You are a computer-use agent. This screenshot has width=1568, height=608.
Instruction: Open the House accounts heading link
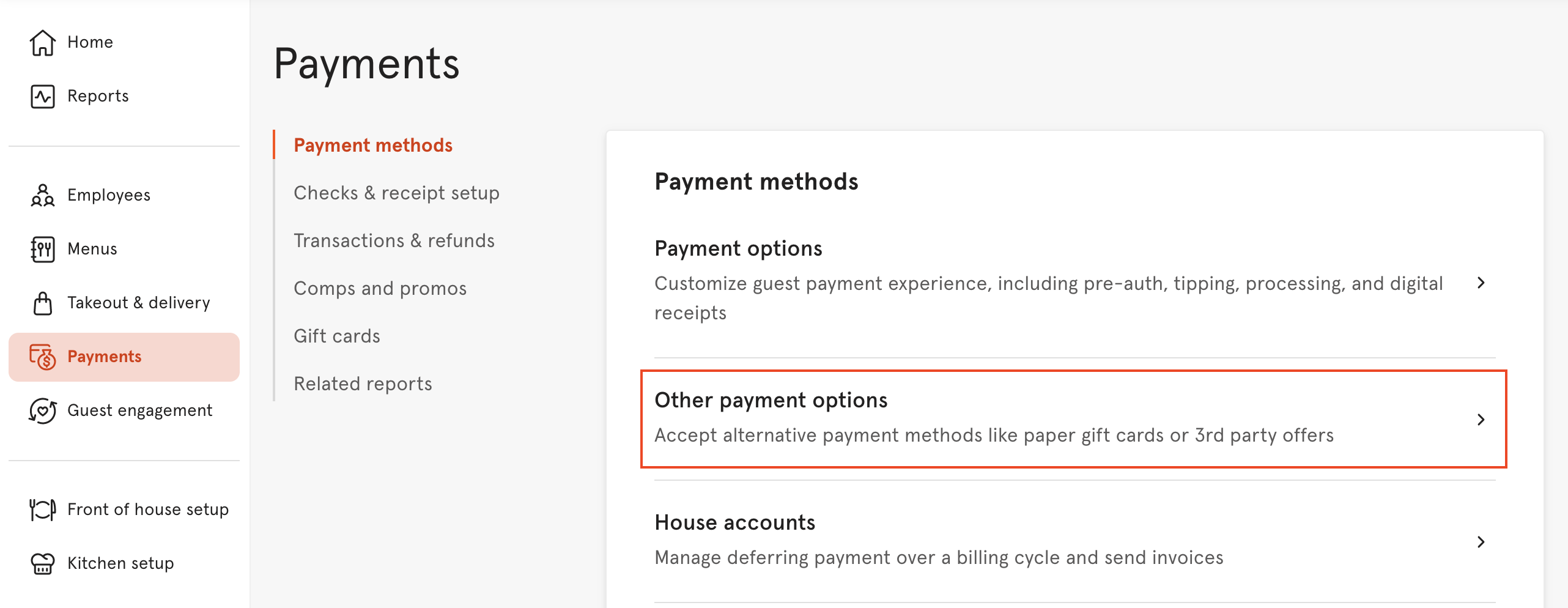tap(734, 522)
